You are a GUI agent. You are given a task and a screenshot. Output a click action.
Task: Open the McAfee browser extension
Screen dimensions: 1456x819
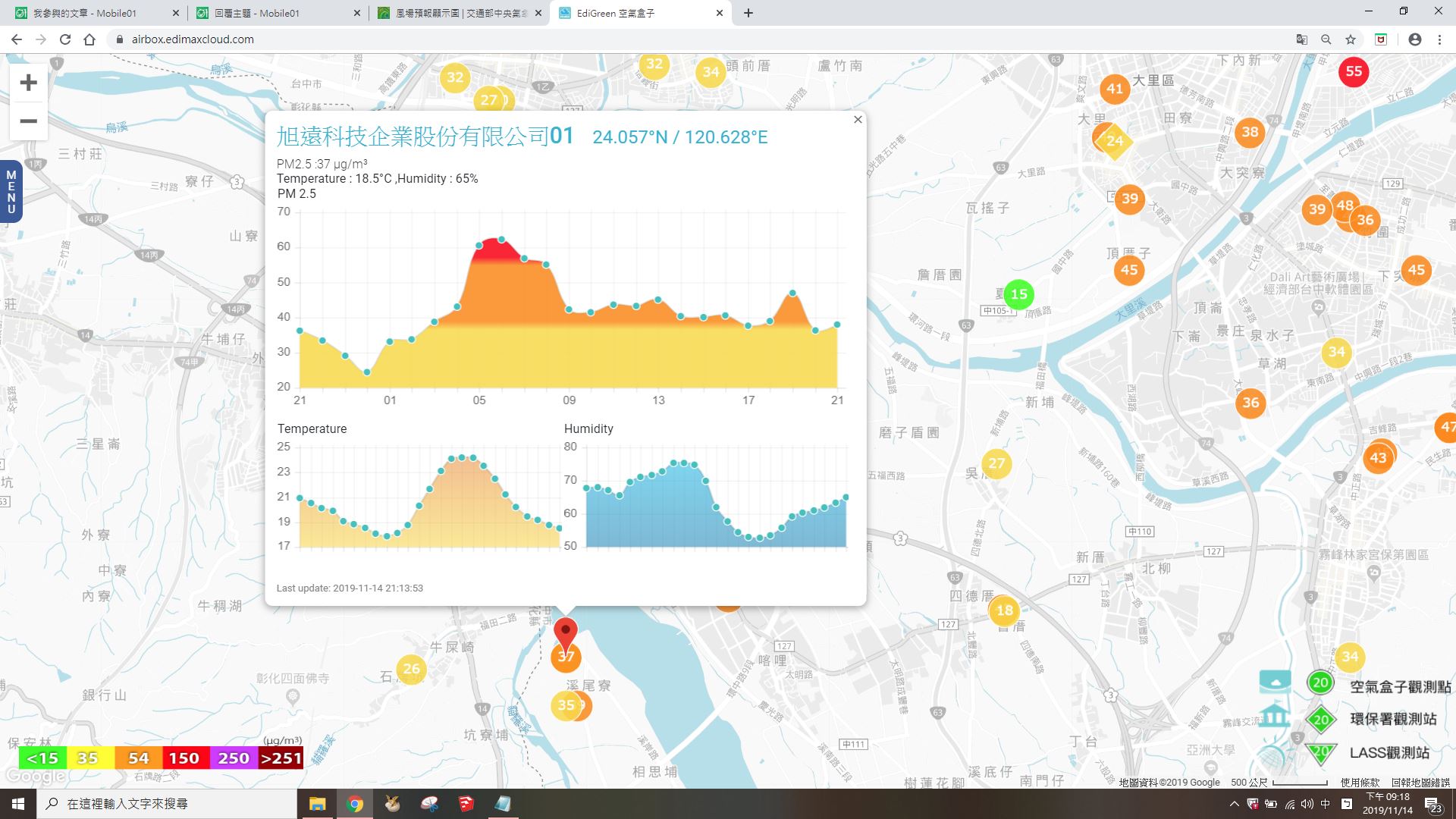point(1381,39)
